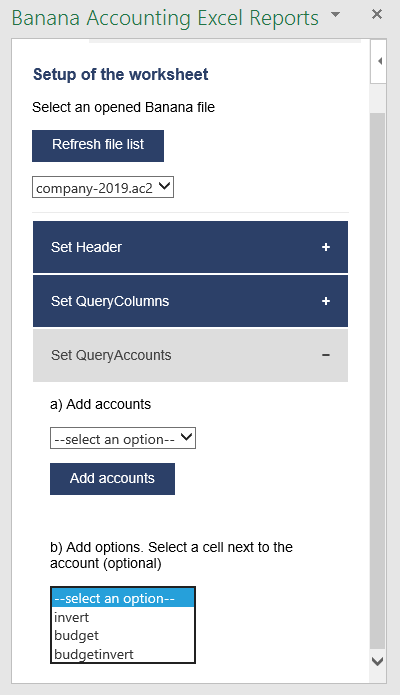
Task: Collapse the Set QueryAccounts section
Action: pos(190,355)
